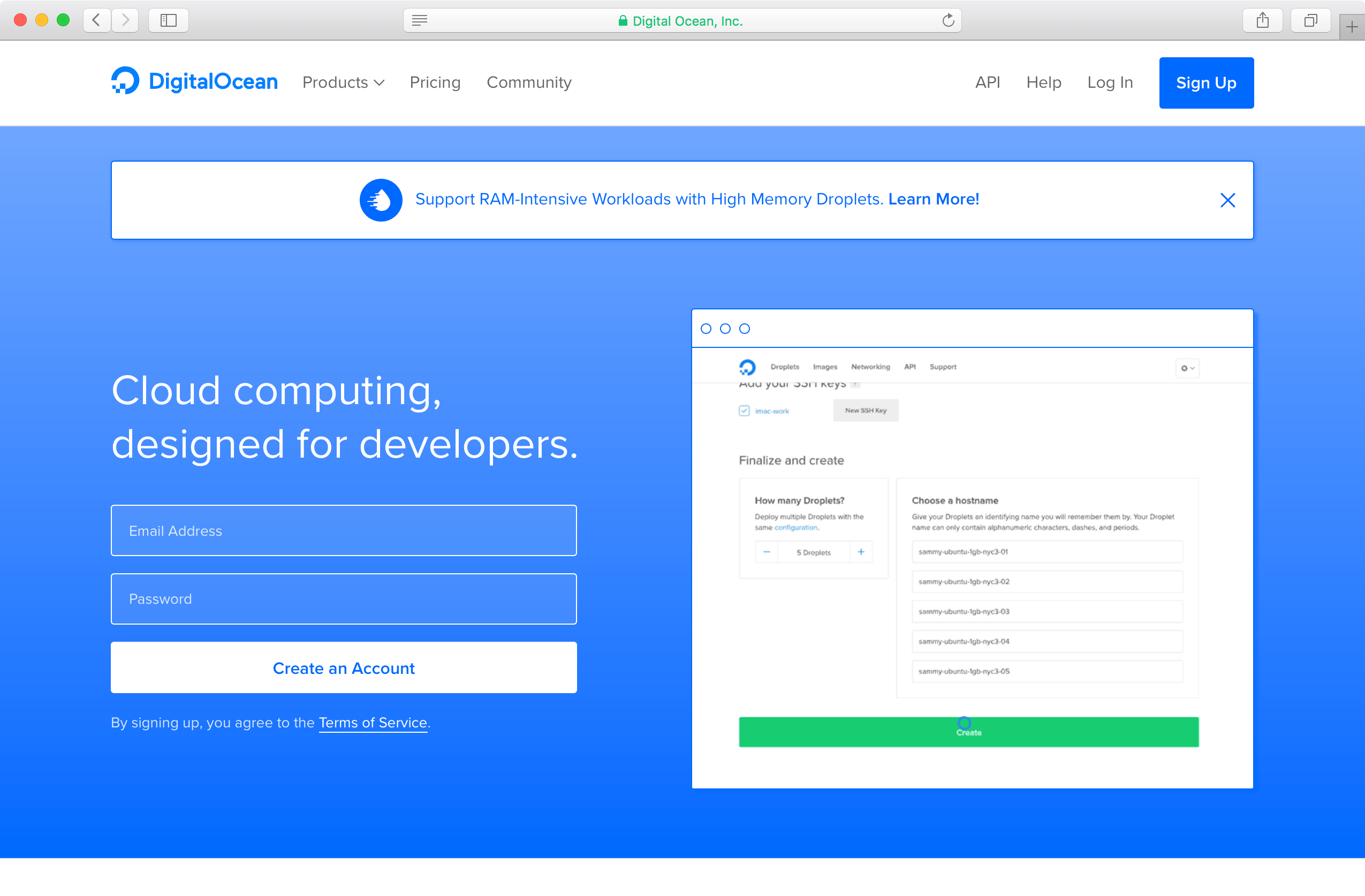1365x896 pixels.
Task: Open the Terms of Service link
Action: [x=373, y=722]
